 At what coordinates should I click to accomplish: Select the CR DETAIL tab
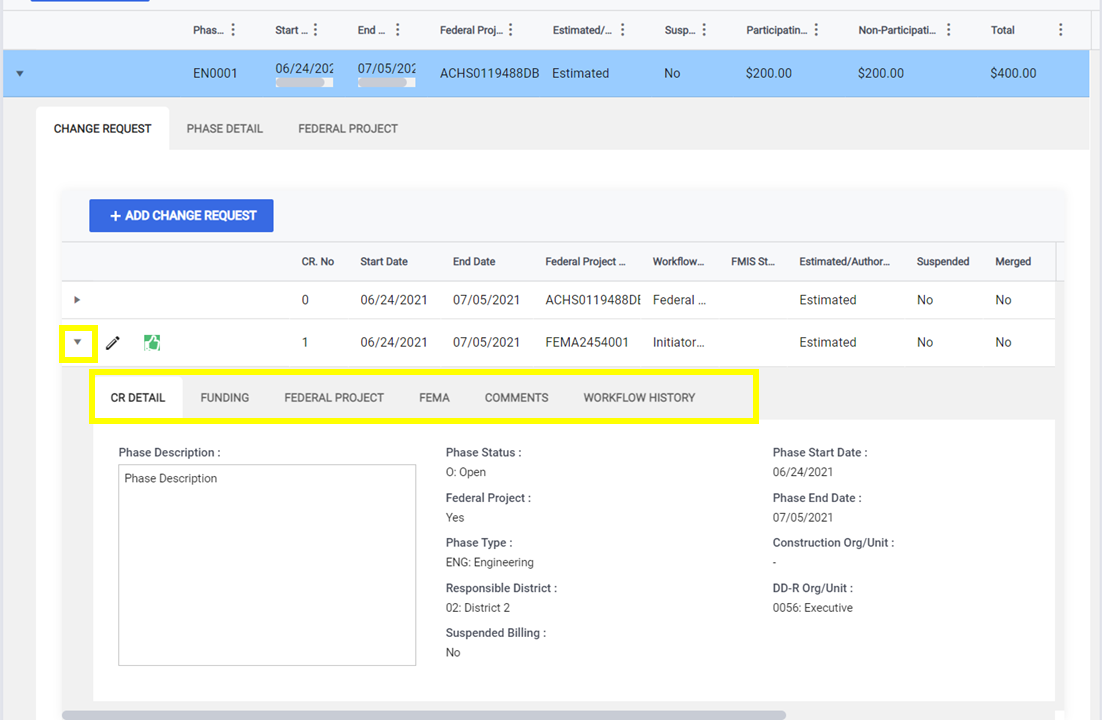tap(138, 397)
